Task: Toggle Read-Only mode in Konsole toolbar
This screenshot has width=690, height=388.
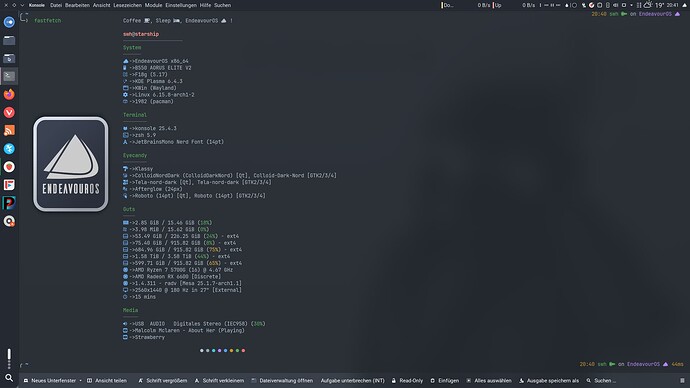Action: [407, 381]
